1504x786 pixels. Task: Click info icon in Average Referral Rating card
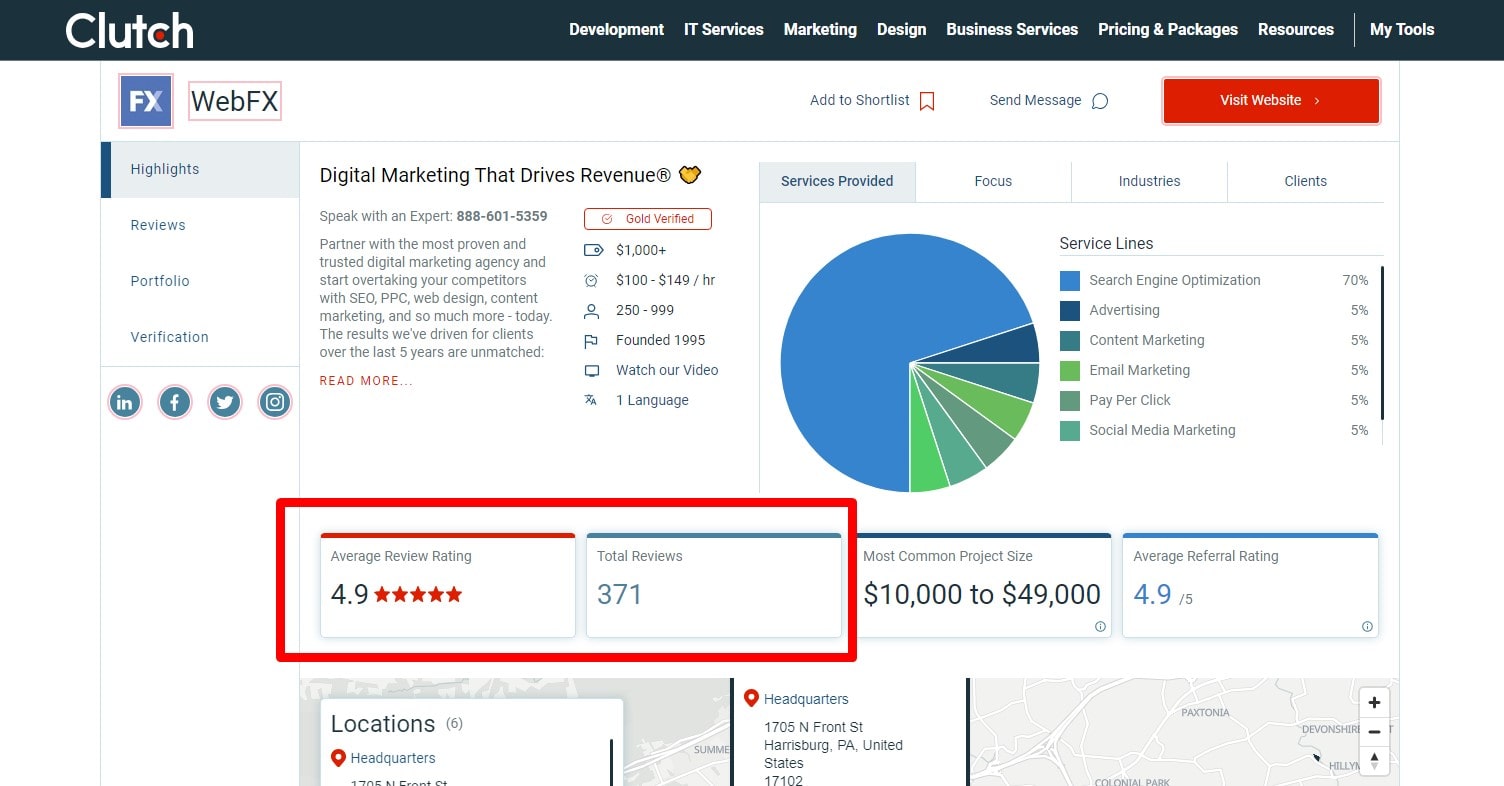point(1367,627)
